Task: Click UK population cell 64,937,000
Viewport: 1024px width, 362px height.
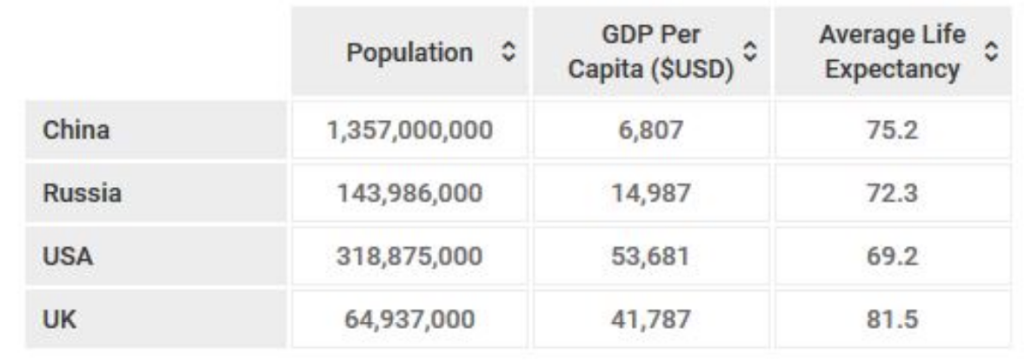Action: (x=409, y=319)
